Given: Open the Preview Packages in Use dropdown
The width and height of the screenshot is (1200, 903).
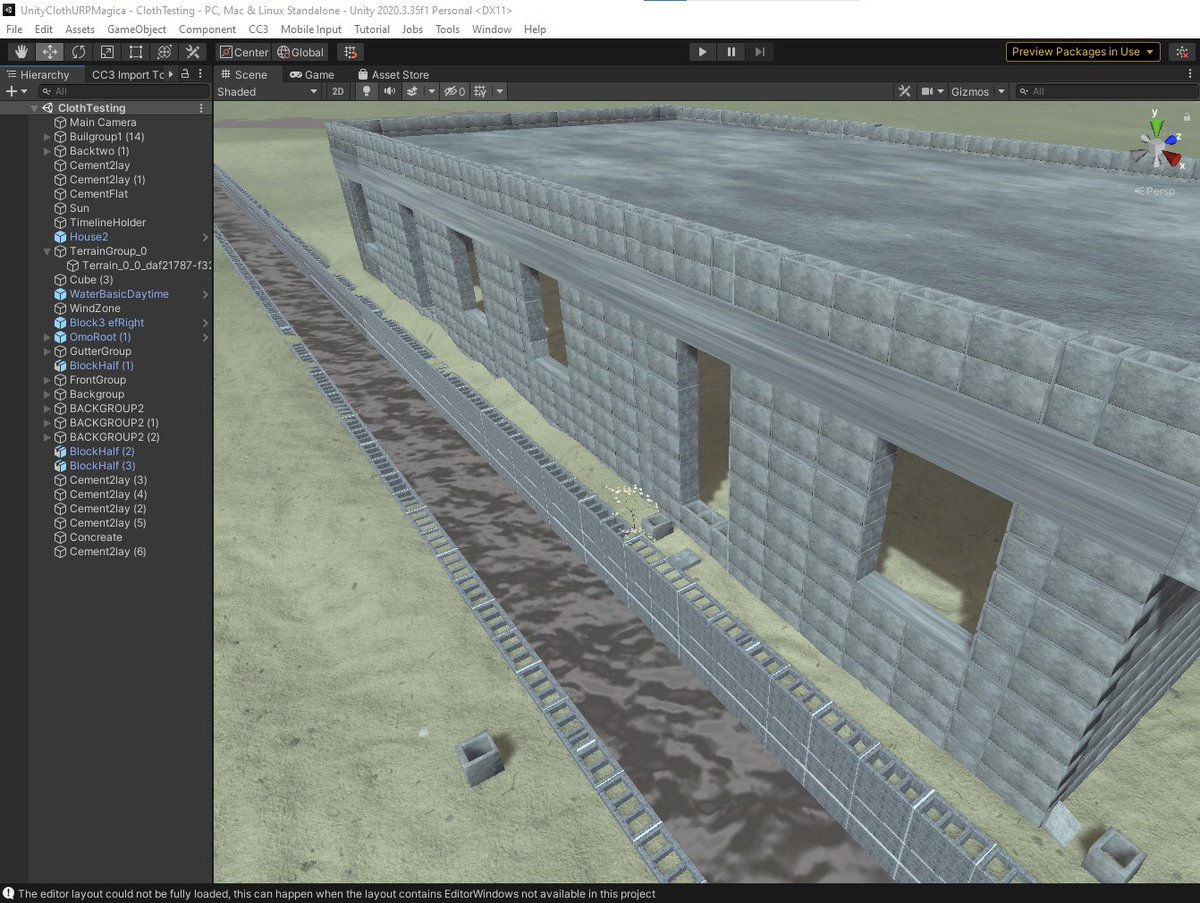Looking at the screenshot, I should [x=1083, y=52].
